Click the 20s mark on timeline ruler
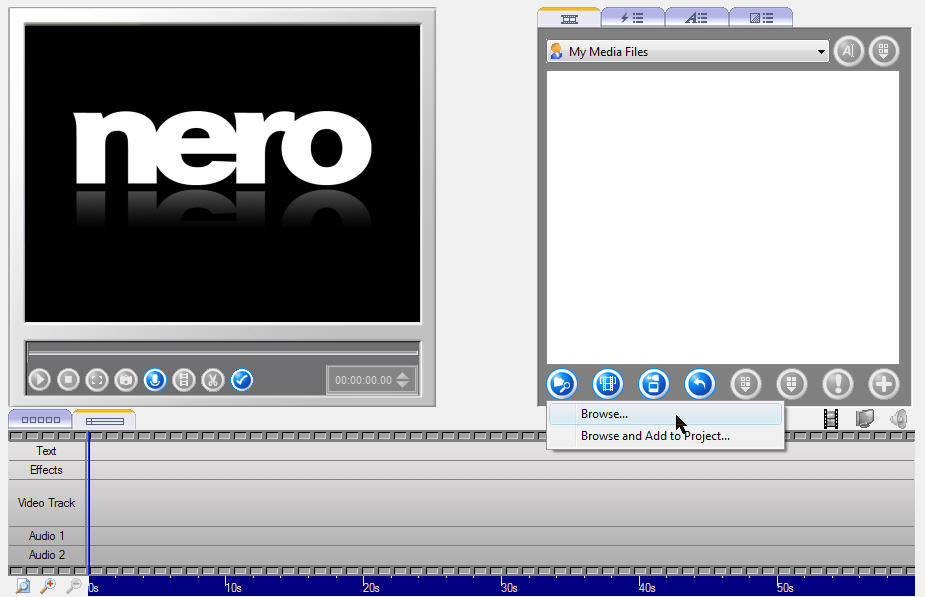 coord(372,588)
